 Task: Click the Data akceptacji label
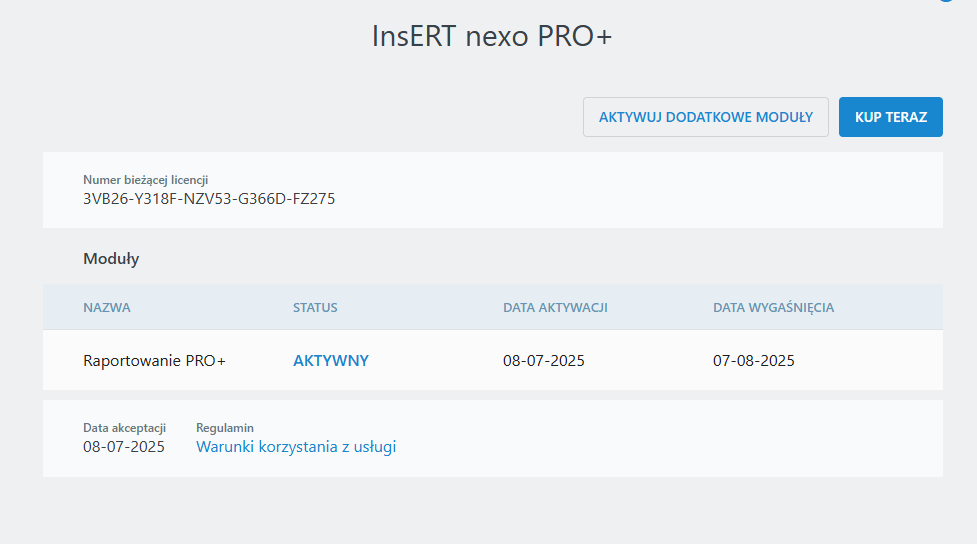(x=125, y=428)
